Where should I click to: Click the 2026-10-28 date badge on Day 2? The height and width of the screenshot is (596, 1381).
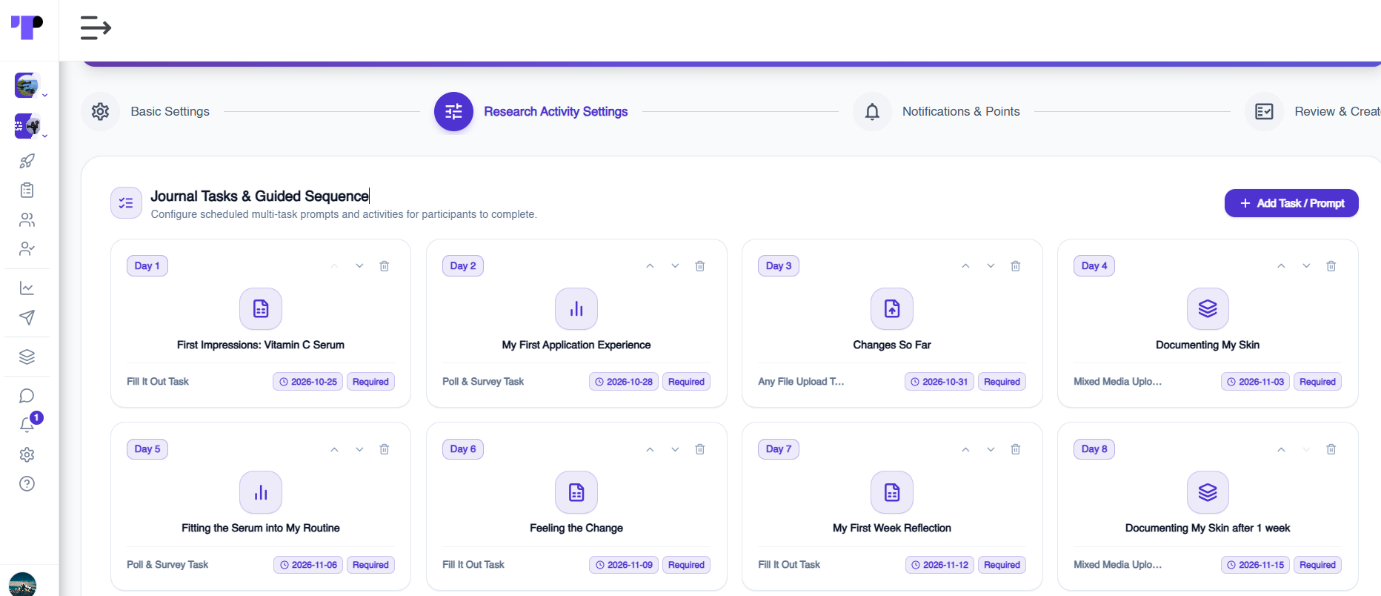pos(624,381)
